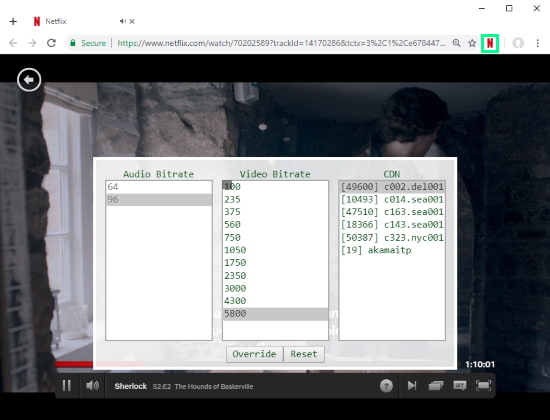Select video bitrate 235

[x=275, y=199]
